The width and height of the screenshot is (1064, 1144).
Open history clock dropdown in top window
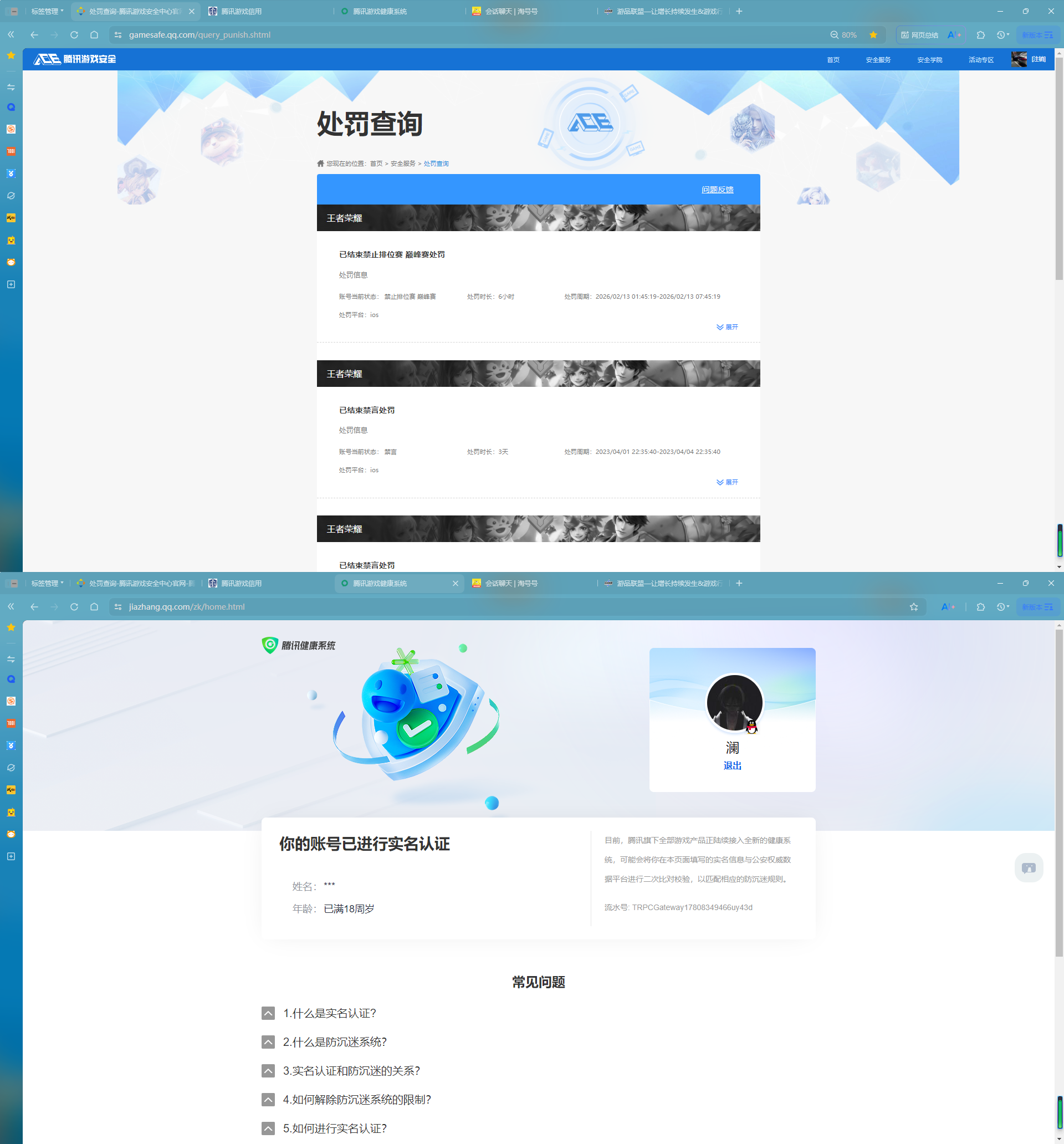tap(1003, 35)
